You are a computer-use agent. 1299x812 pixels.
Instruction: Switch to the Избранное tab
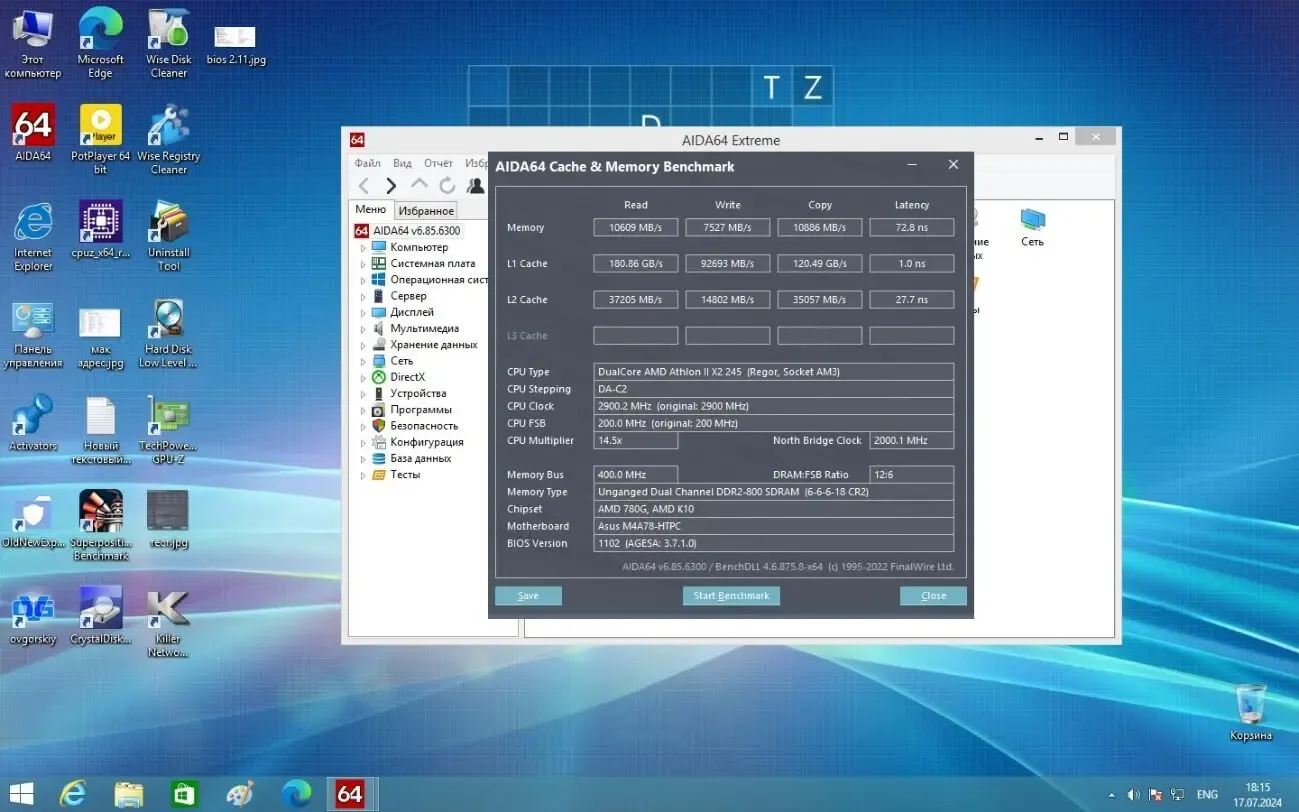[426, 210]
